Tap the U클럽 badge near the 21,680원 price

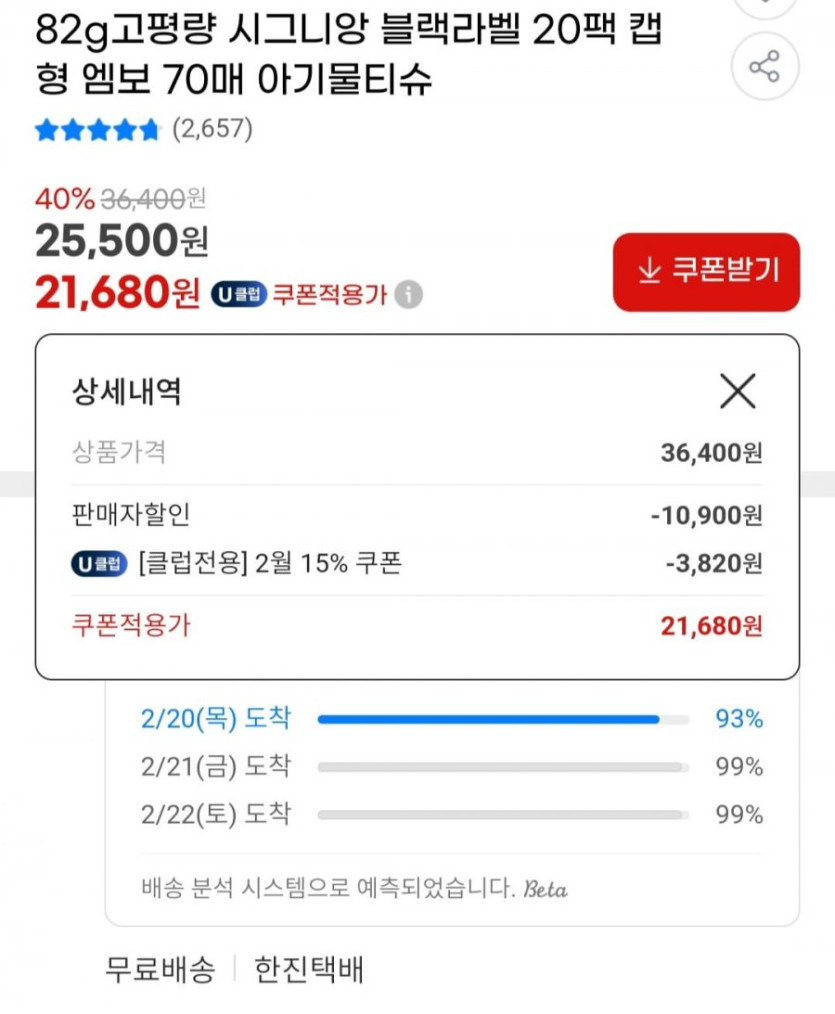point(238,295)
